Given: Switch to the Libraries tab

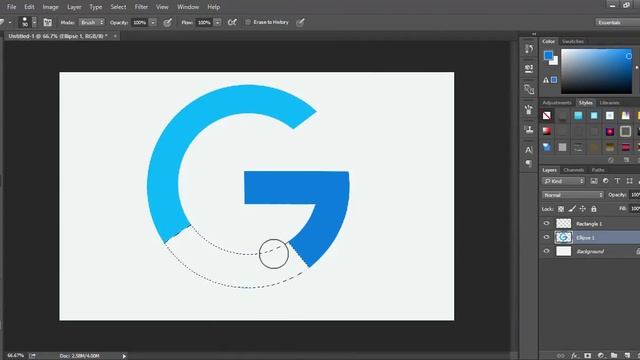Looking at the screenshot, I should pyautogui.click(x=609, y=102).
